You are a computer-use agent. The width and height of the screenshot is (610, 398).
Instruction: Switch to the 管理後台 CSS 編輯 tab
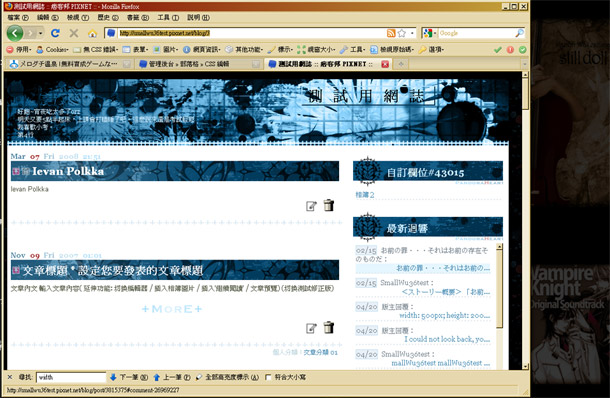199,64
